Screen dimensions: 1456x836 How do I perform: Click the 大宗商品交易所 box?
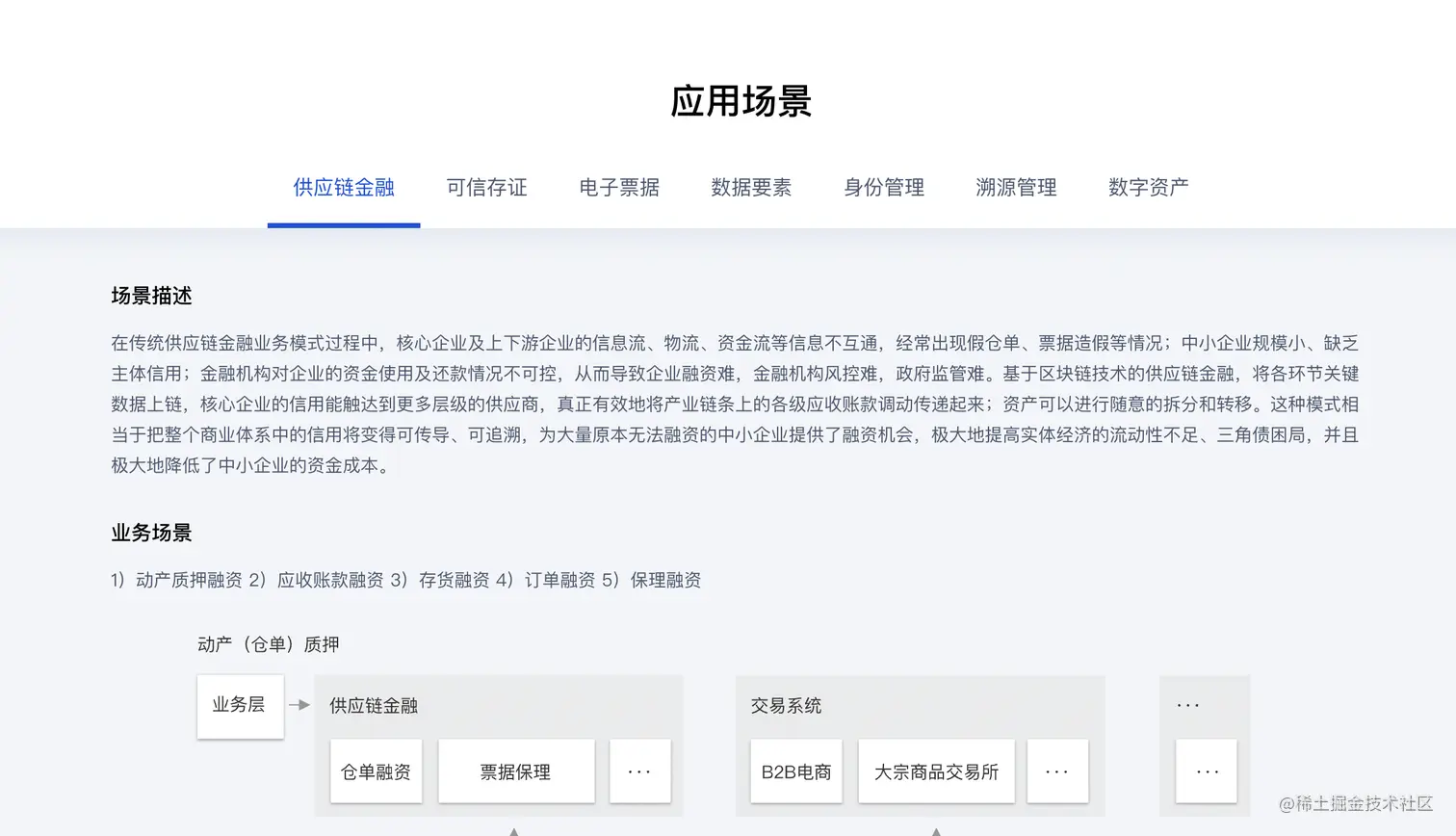pos(936,771)
